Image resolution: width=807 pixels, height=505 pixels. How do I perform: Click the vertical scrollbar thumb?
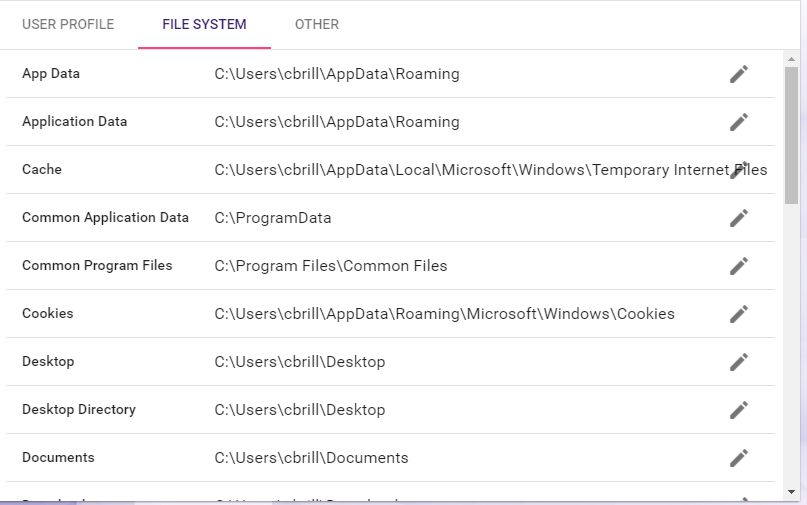(791, 135)
